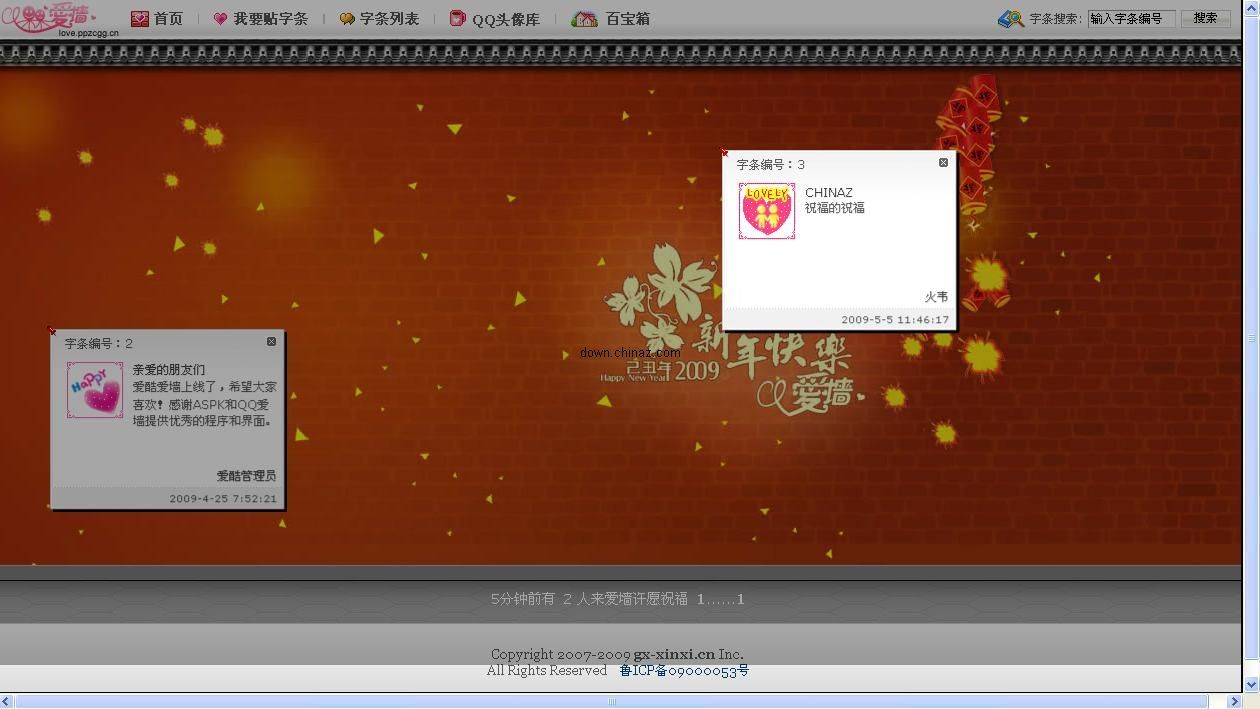1260x709 pixels.
Task: Click the 字条列表 chat bubbles icon
Action: [x=347, y=19]
